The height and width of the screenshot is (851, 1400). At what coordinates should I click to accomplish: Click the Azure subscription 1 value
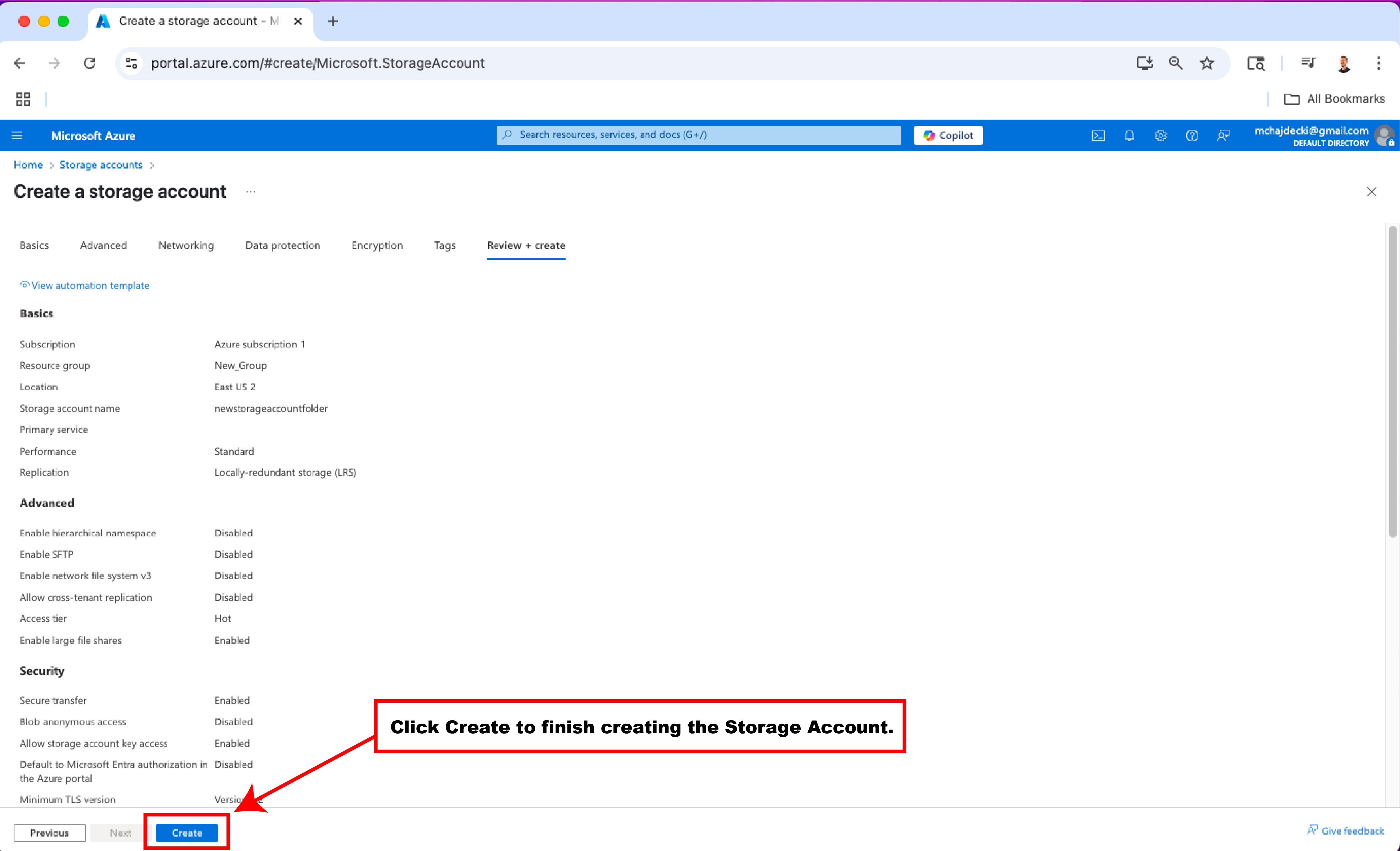point(260,344)
